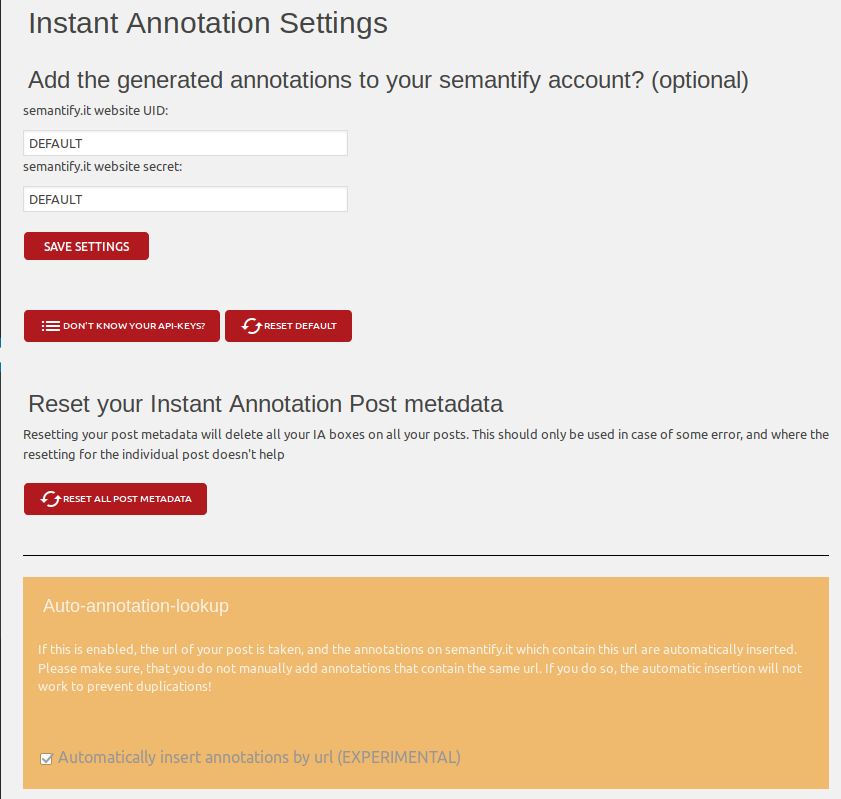
Task: Click the refresh icon beside Reset Default
Action: pyautogui.click(x=251, y=326)
